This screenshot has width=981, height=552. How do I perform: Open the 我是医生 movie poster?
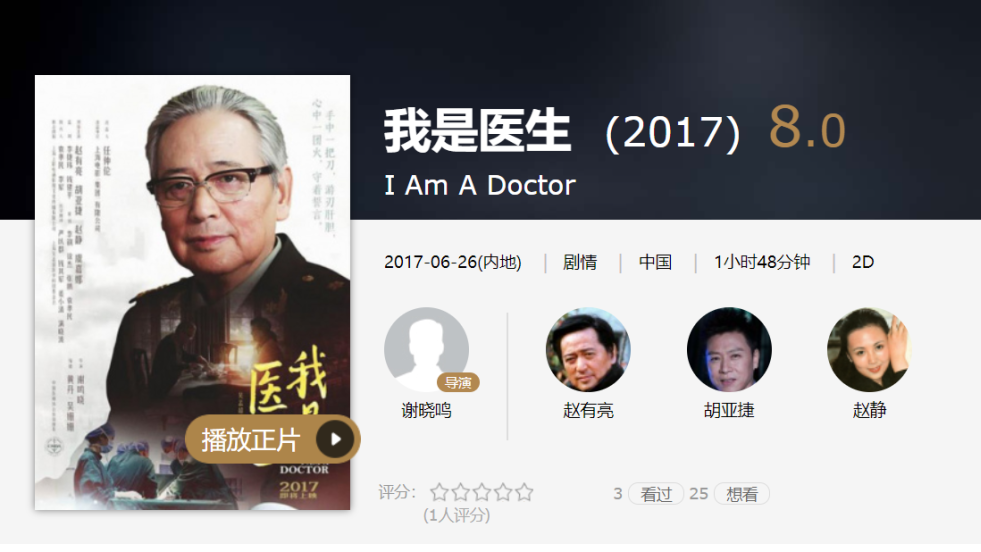click(192, 292)
